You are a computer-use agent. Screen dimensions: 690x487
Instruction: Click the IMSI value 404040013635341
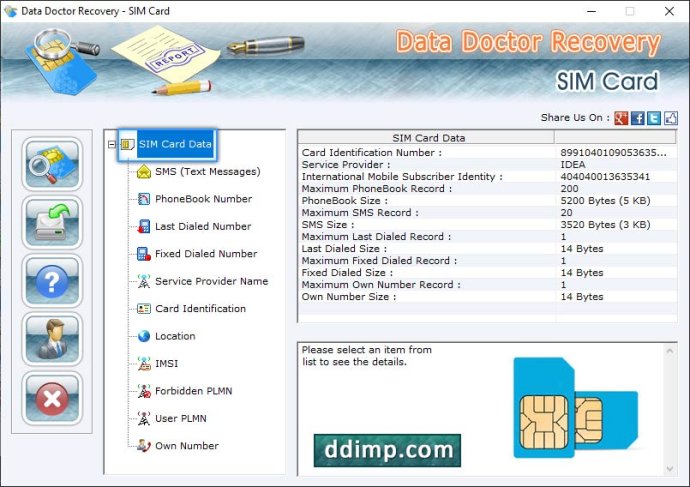[605, 176]
